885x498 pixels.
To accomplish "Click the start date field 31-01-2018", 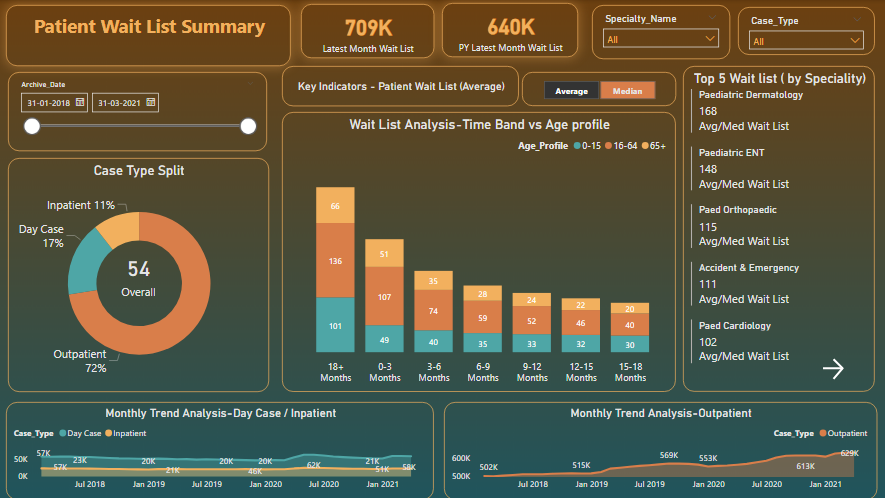I will click(x=47, y=102).
